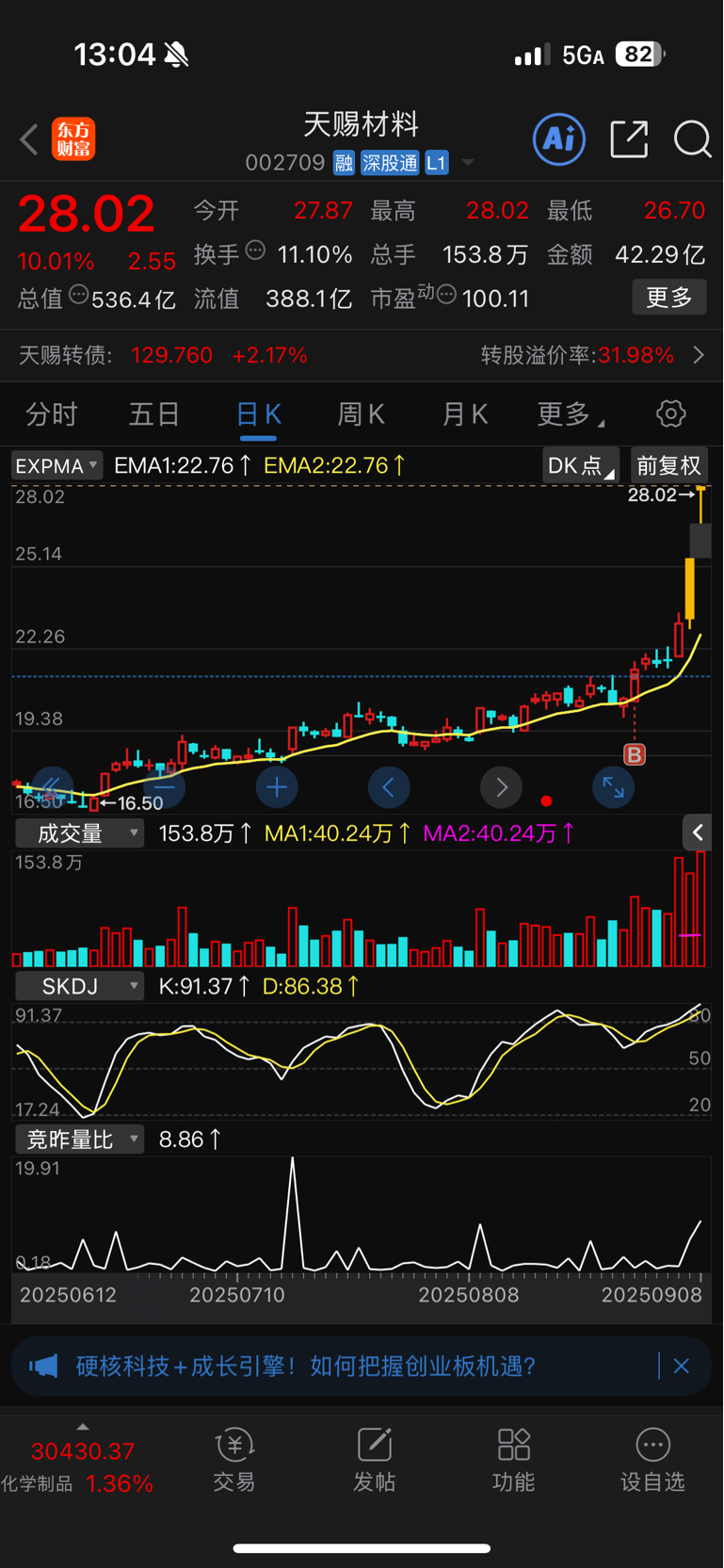The height and width of the screenshot is (1568, 724).
Task: Change 前复权 adjustment mode
Action: coord(668,465)
